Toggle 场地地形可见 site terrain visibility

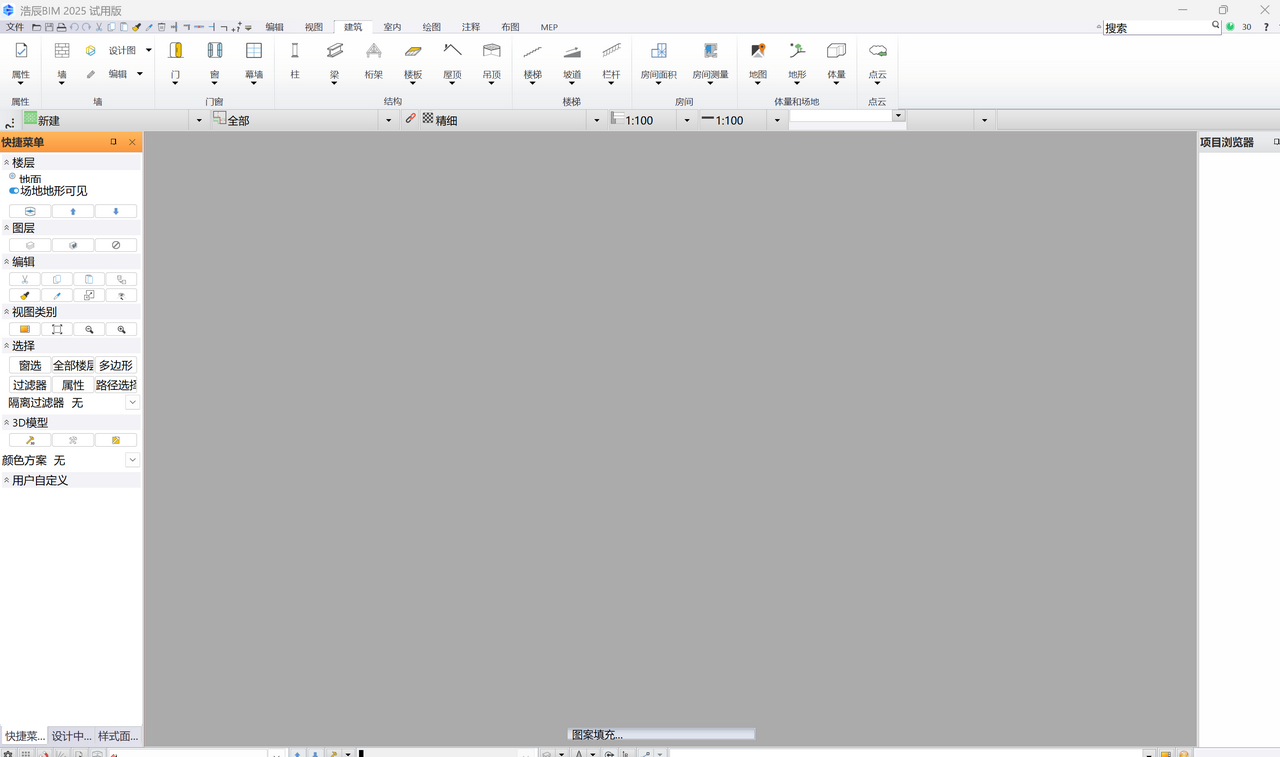pyautogui.click(x=14, y=191)
